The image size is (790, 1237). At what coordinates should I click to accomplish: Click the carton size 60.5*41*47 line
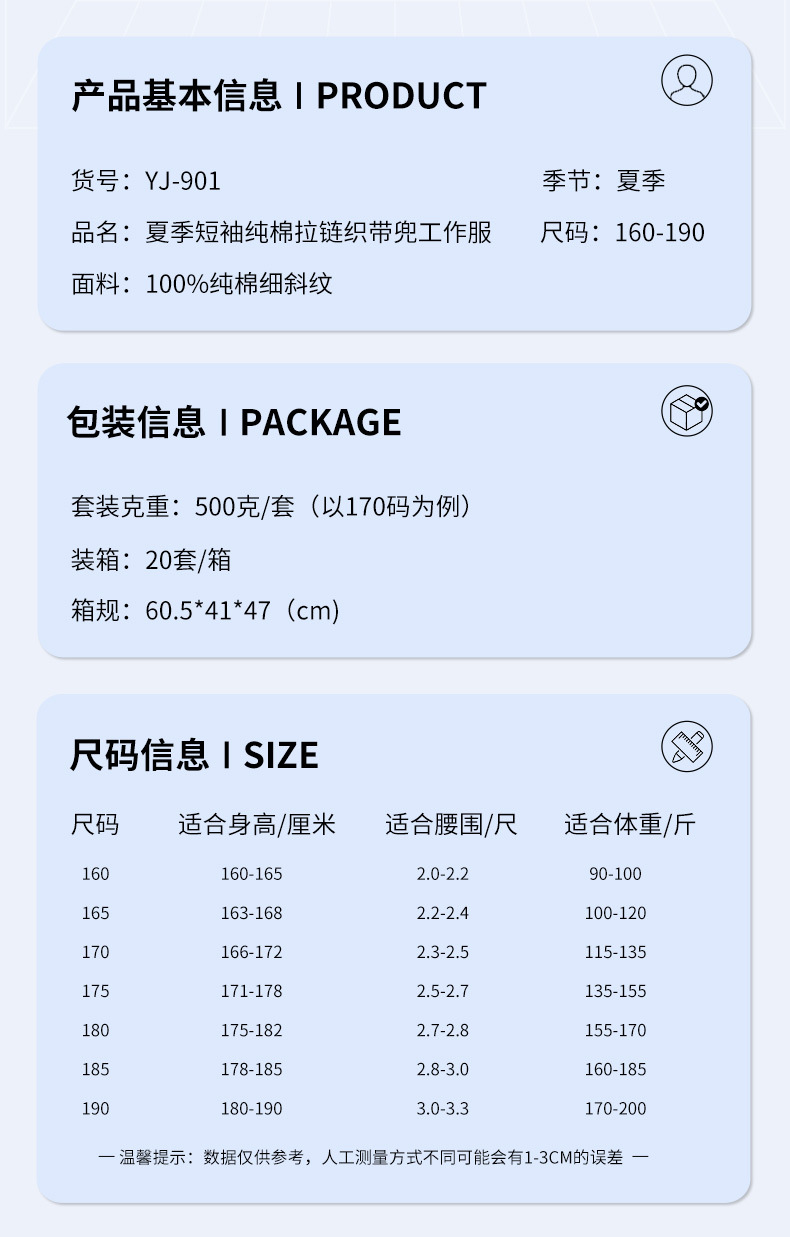[205, 610]
